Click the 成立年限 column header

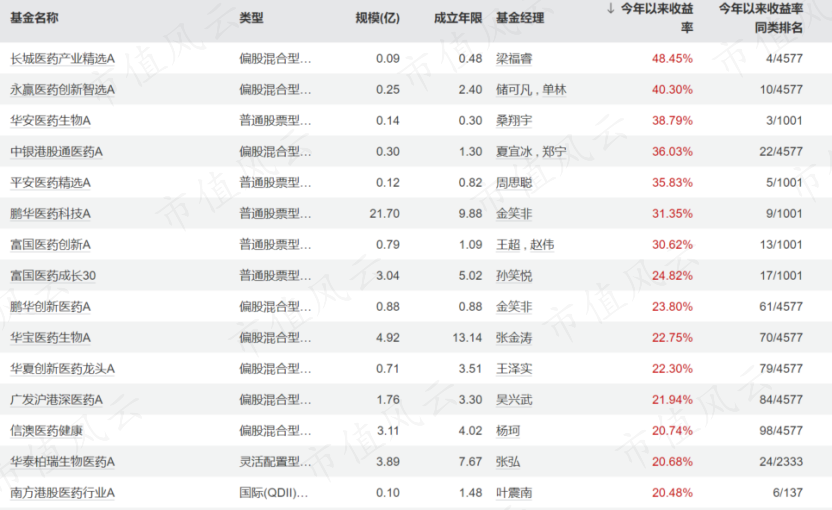(x=458, y=18)
